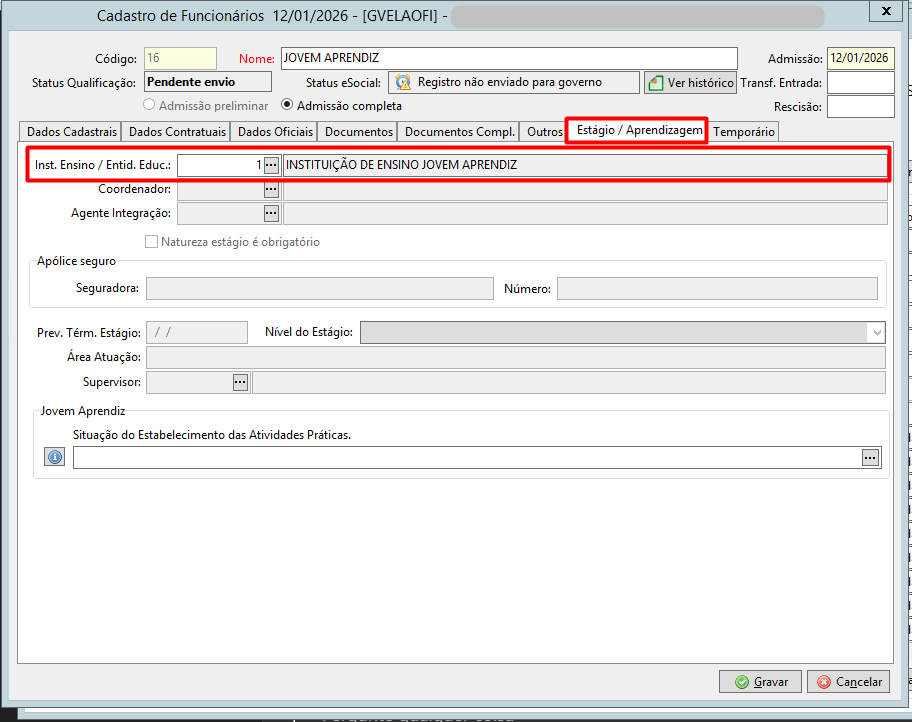This screenshot has height=722, width=912.
Task: Open Situação do Estabelecimento ellipsis selector
Action: tap(870, 458)
